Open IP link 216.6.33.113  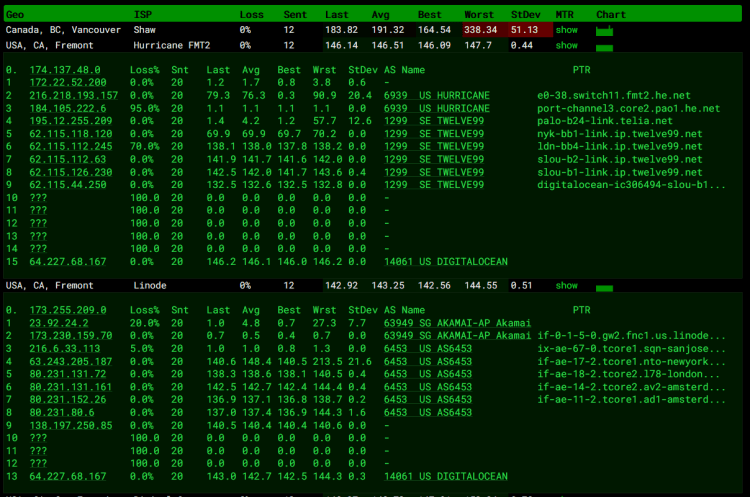[65, 349]
